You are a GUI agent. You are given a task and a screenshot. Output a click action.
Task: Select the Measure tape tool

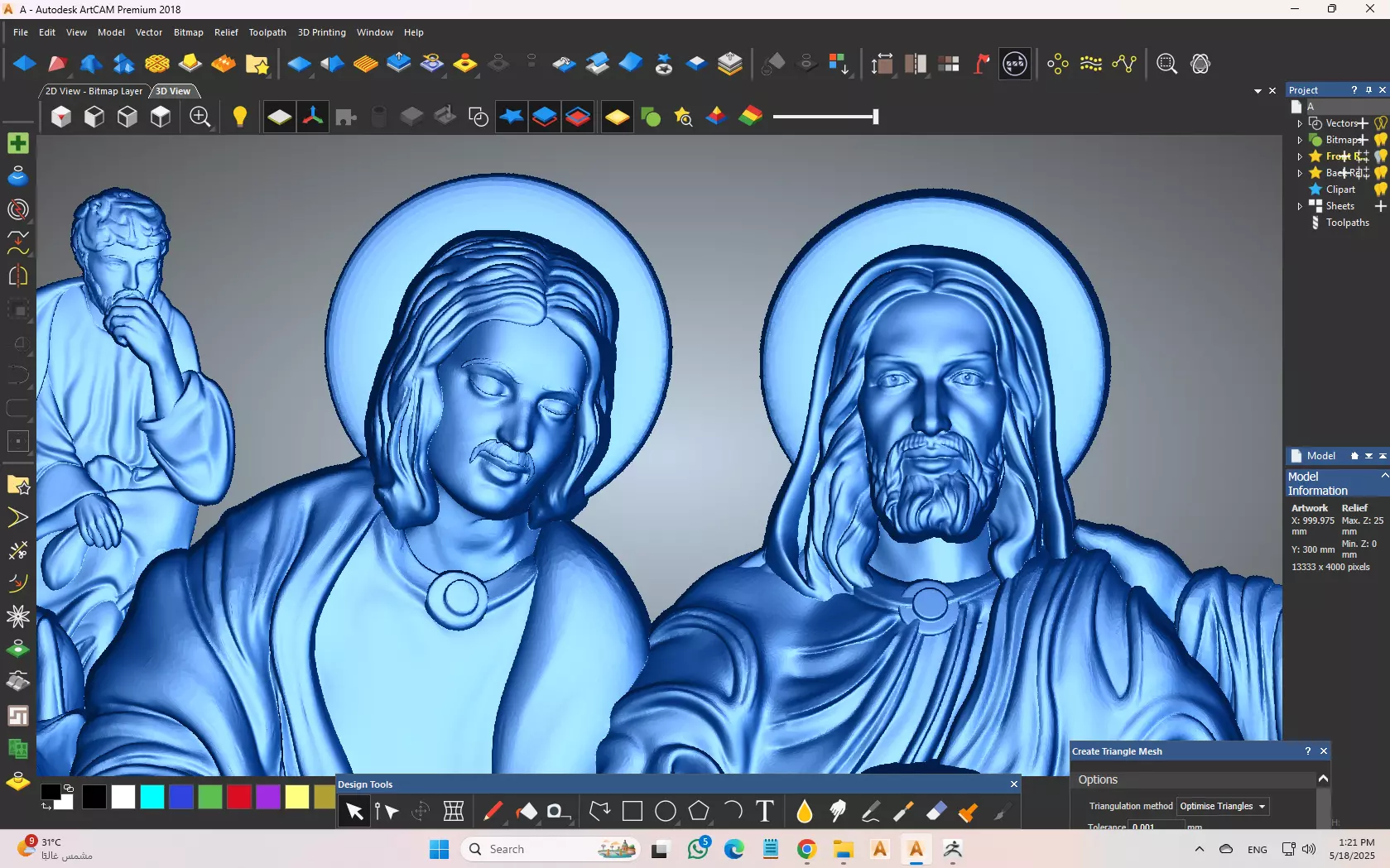[x=559, y=812]
